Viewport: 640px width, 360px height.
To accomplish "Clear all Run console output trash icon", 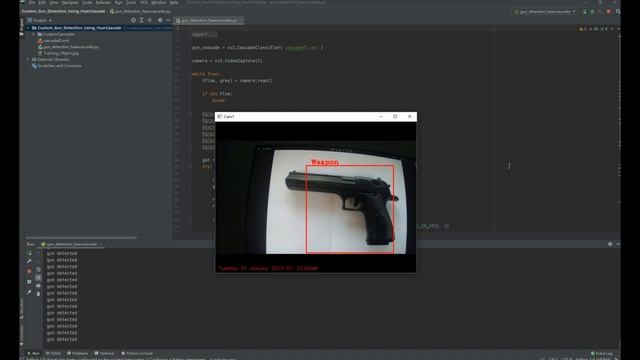I will click(38, 294).
